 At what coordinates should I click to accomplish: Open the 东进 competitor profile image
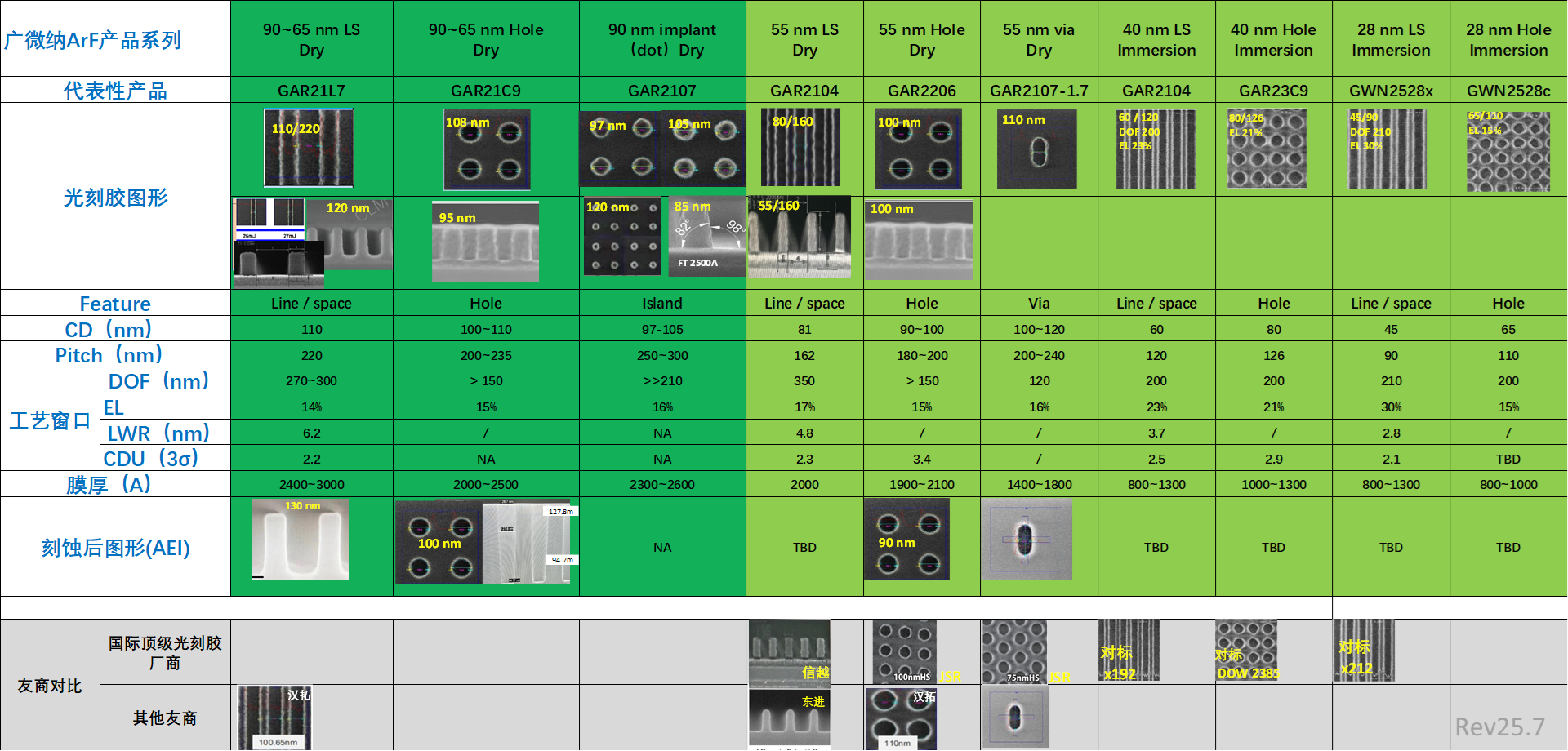pos(790,718)
